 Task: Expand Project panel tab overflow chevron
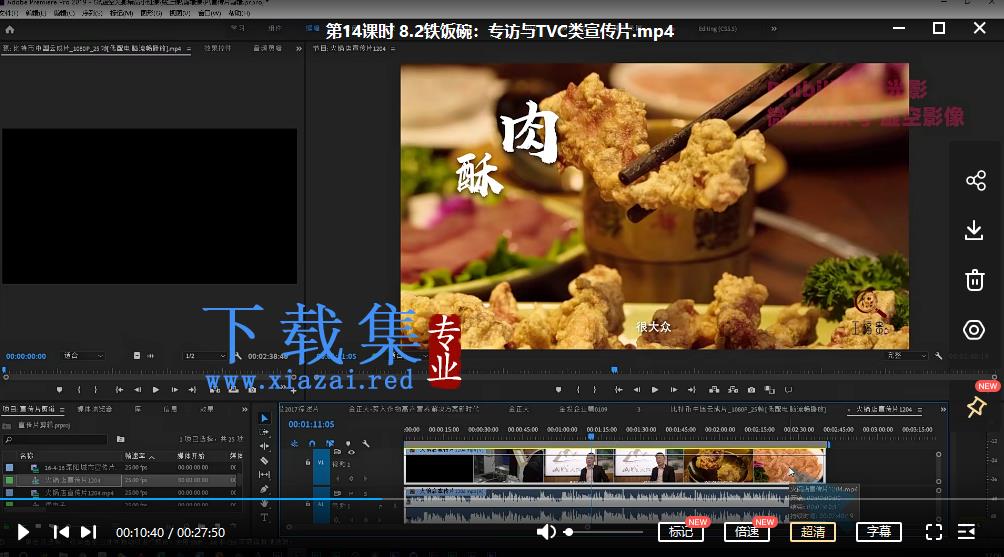pos(245,409)
